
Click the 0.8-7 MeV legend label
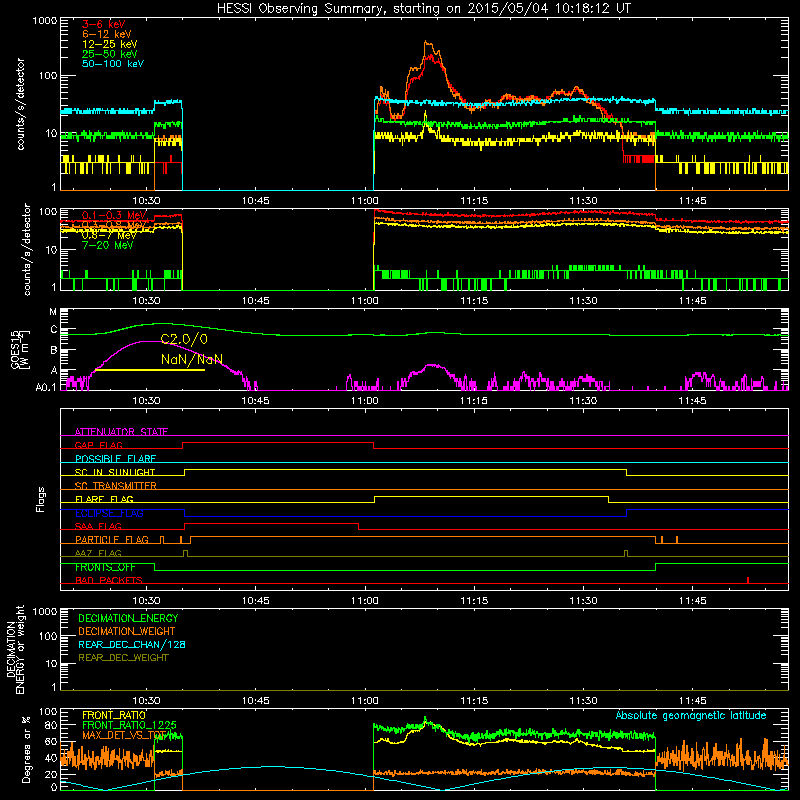(109, 235)
